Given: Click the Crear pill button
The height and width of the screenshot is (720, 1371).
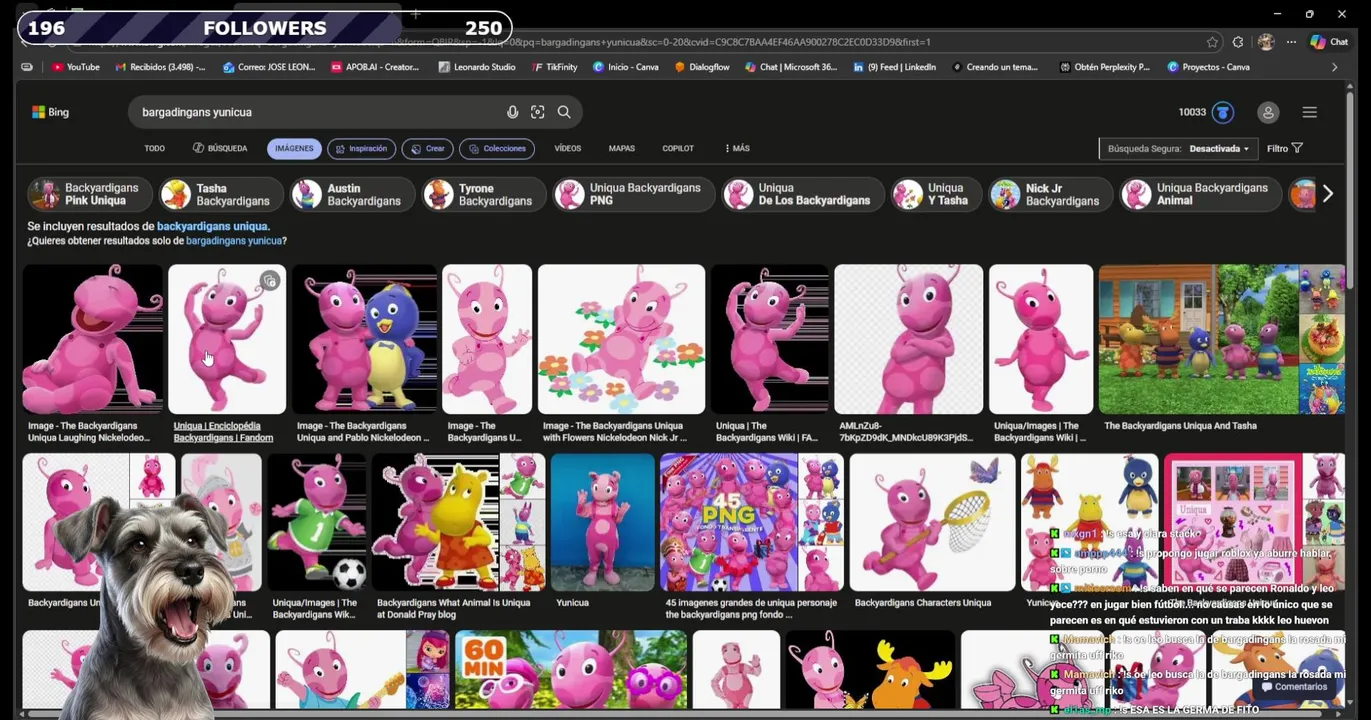Looking at the screenshot, I should 427,148.
